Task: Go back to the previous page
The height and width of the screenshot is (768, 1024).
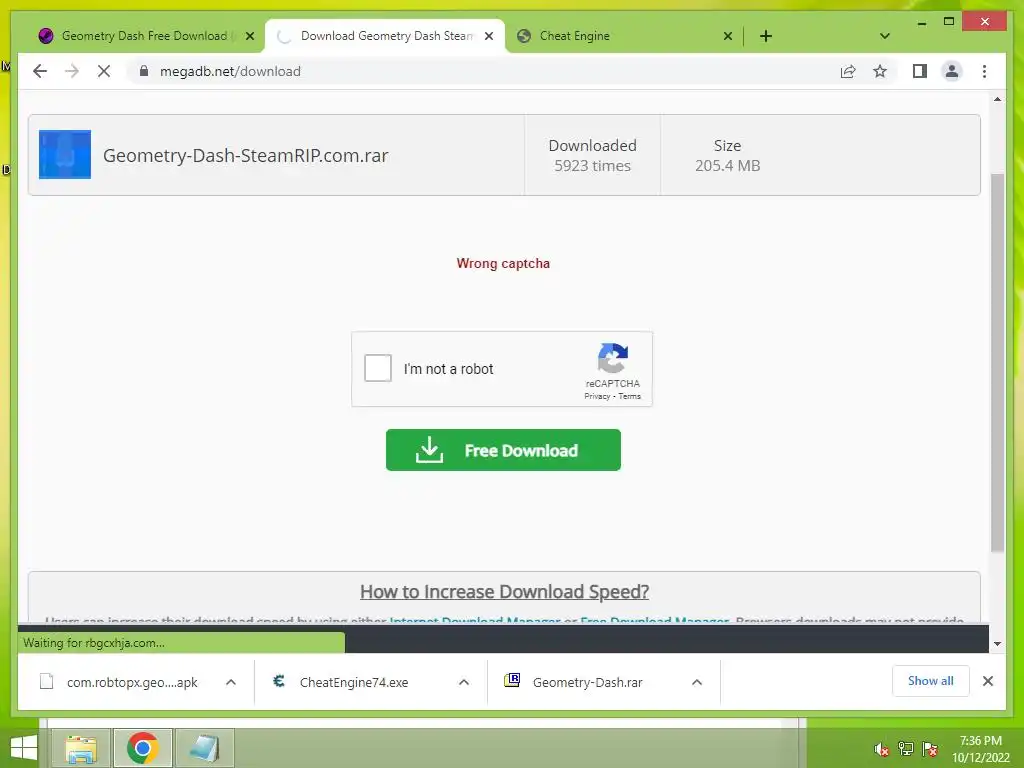Action: pos(40,71)
